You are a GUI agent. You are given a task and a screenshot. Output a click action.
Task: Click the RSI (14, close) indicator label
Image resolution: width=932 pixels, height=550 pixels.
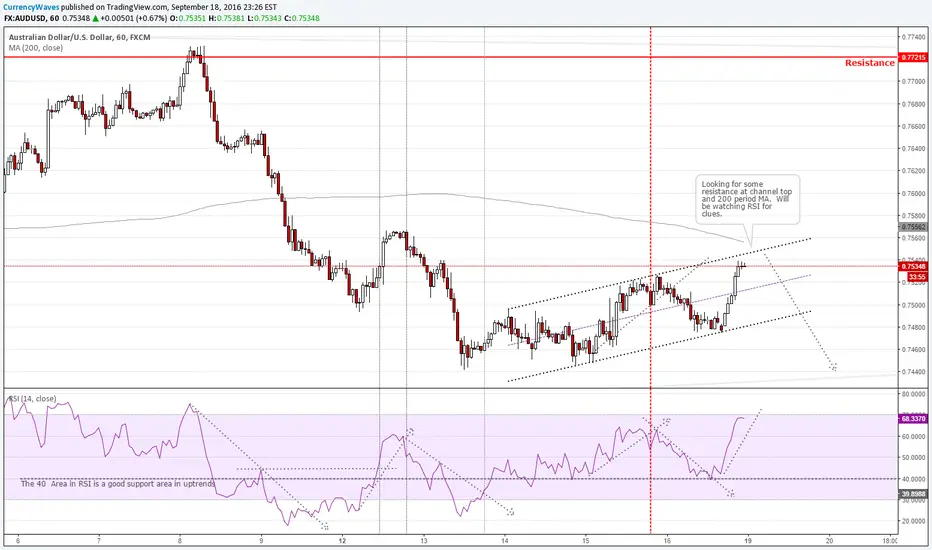[x=33, y=398]
